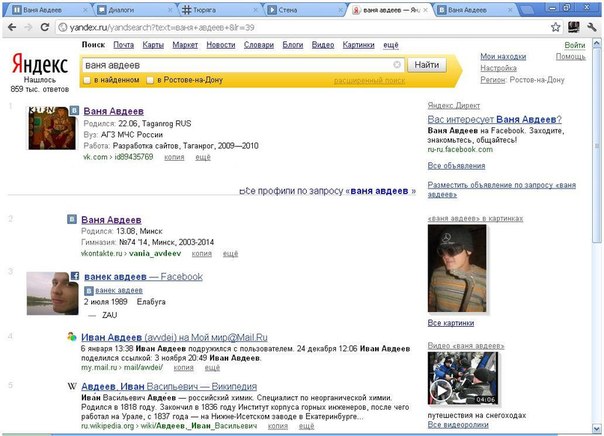
Task: Close the Стена tab
Action: (x=341, y=10)
